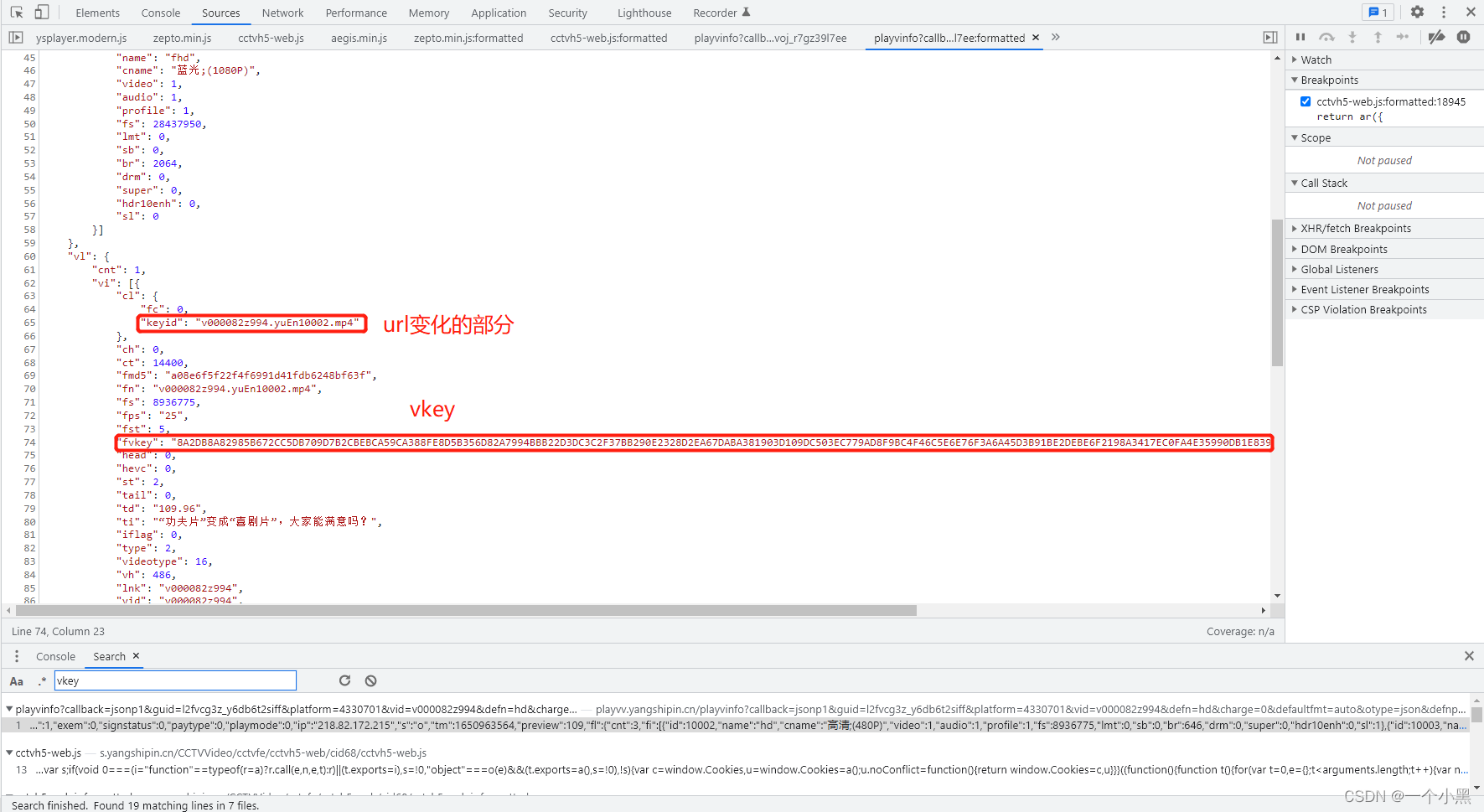Open the Security panel
1484x812 pixels.
pyautogui.click(x=568, y=13)
